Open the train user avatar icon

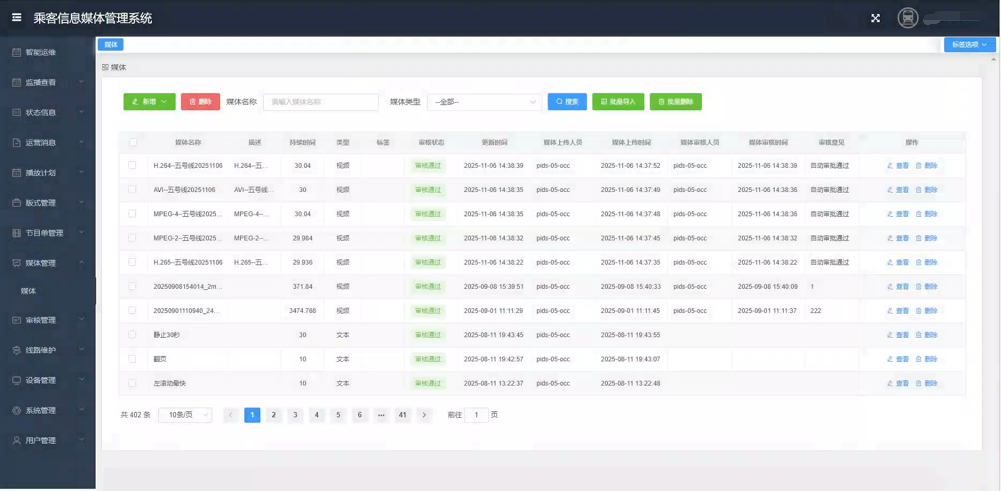(907, 18)
